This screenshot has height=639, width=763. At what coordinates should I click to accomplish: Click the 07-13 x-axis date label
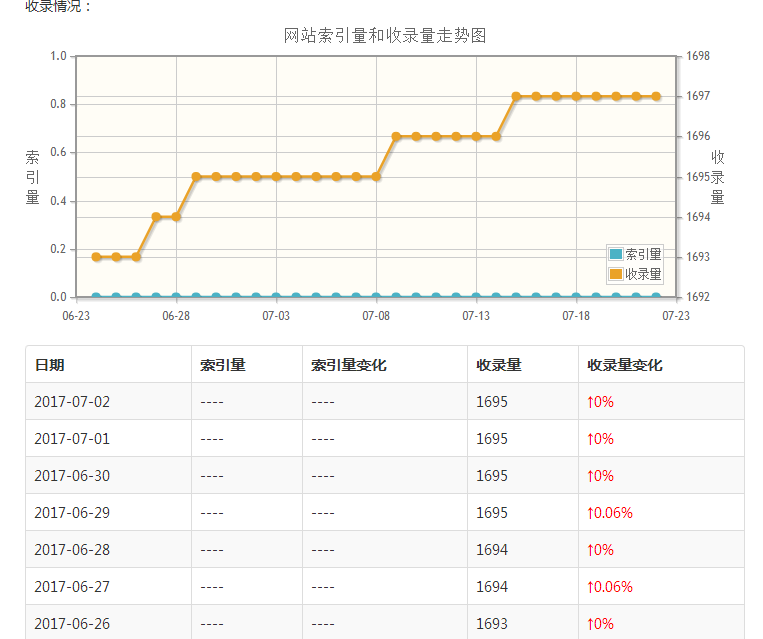click(x=476, y=316)
